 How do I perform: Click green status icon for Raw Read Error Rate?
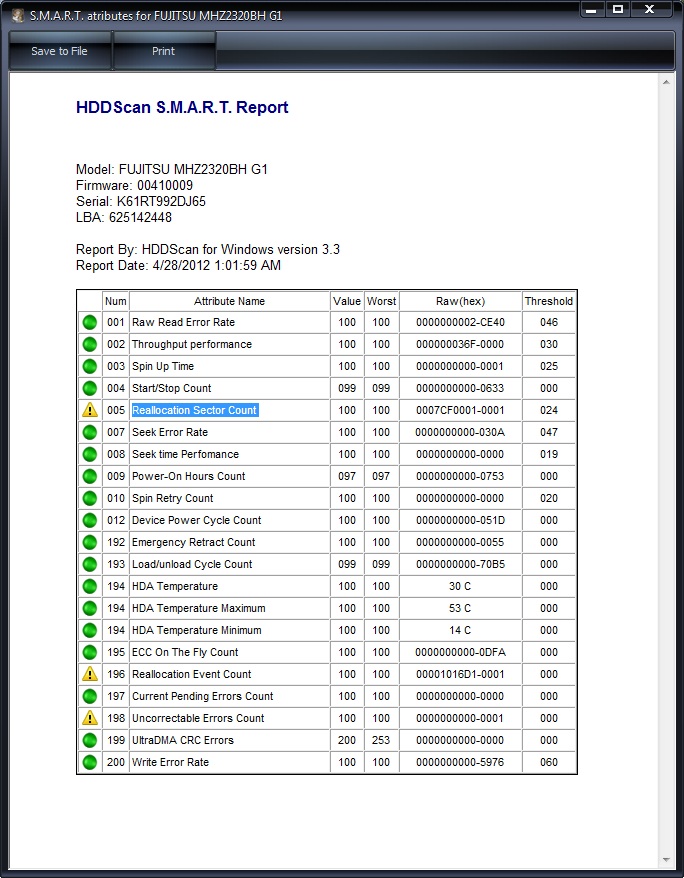(90, 323)
